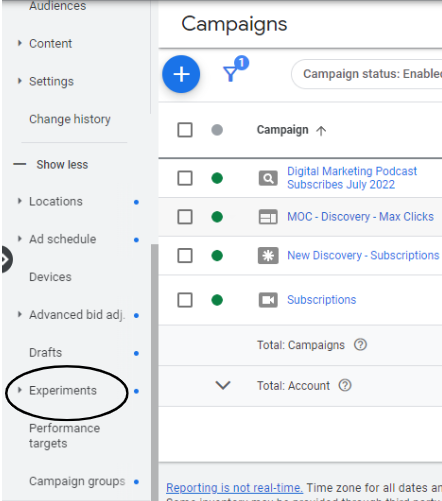
Task: Open Audiences in the sidebar
Action: click(58, 6)
